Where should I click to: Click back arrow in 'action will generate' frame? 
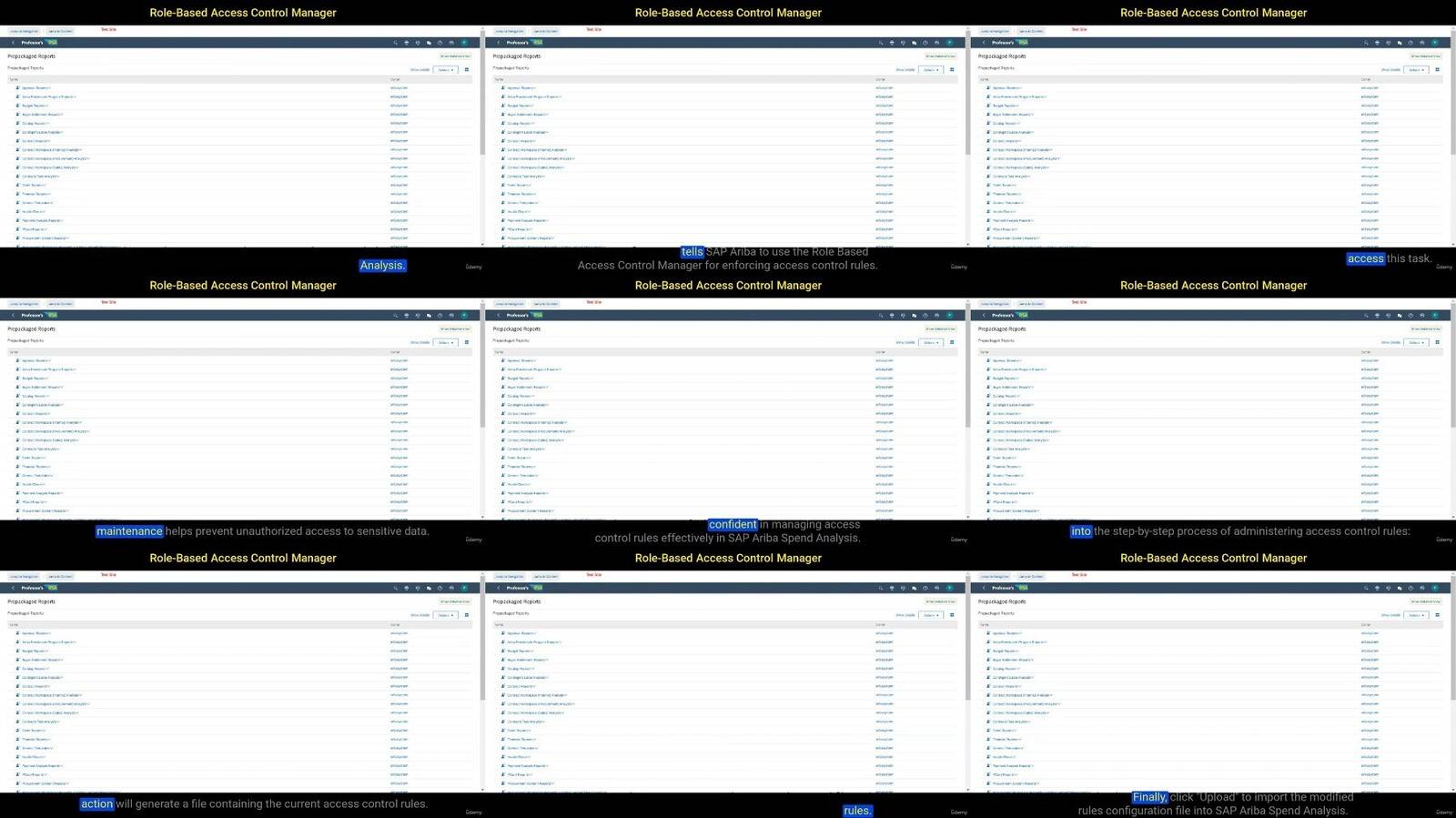coord(13,588)
